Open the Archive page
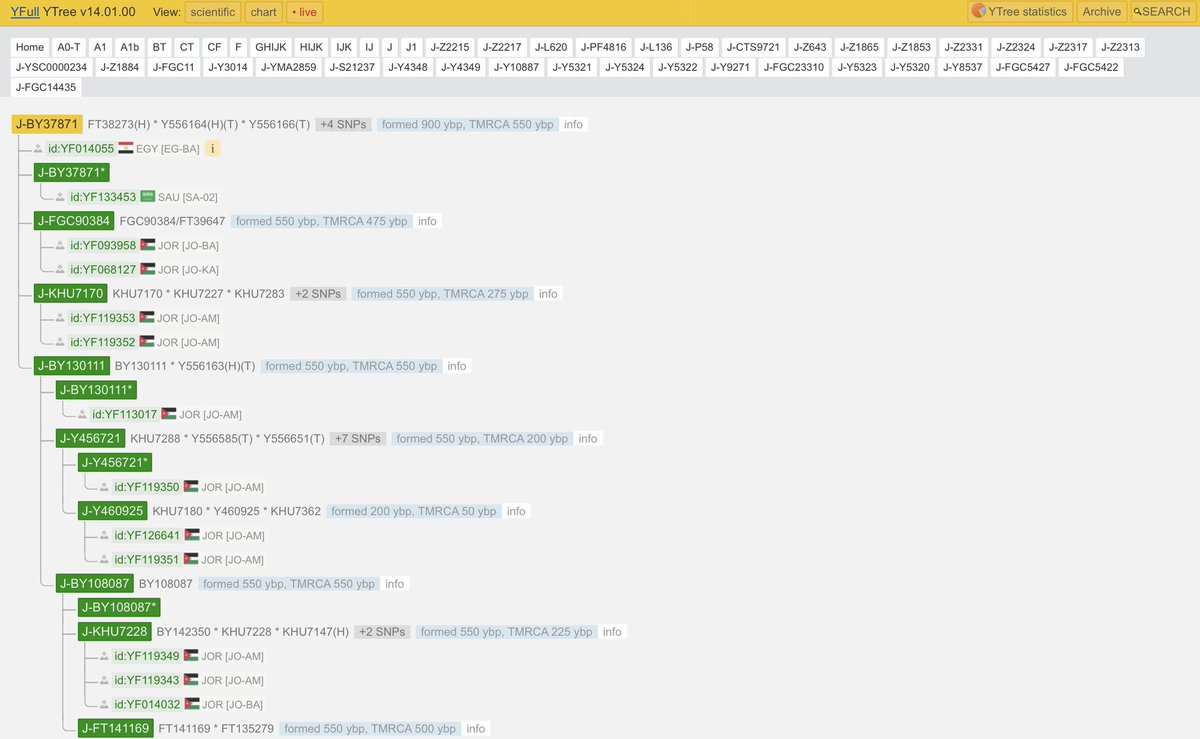This screenshot has width=1200, height=739. [x=1101, y=12]
